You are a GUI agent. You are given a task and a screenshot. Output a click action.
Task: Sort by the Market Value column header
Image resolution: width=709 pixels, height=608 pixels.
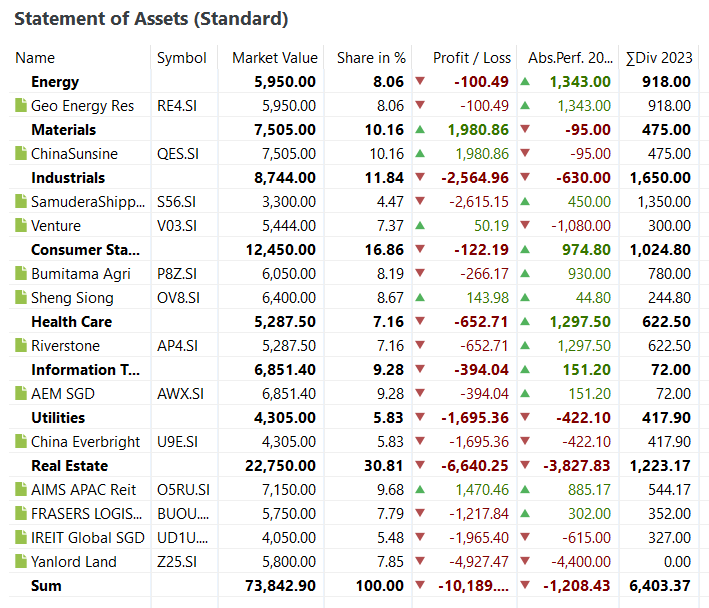click(274, 58)
